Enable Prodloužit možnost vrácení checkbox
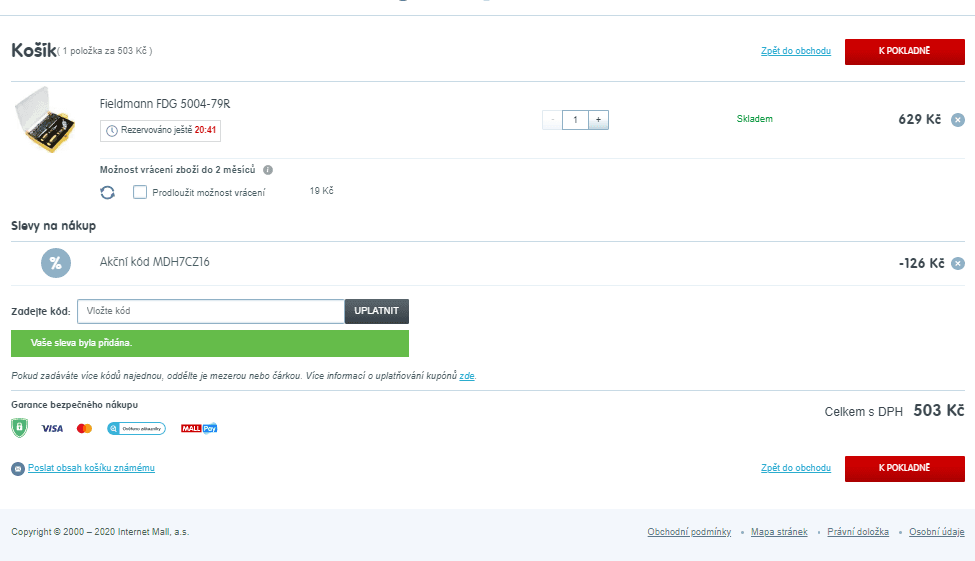This screenshot has height=561, width=975. point(140,192)
